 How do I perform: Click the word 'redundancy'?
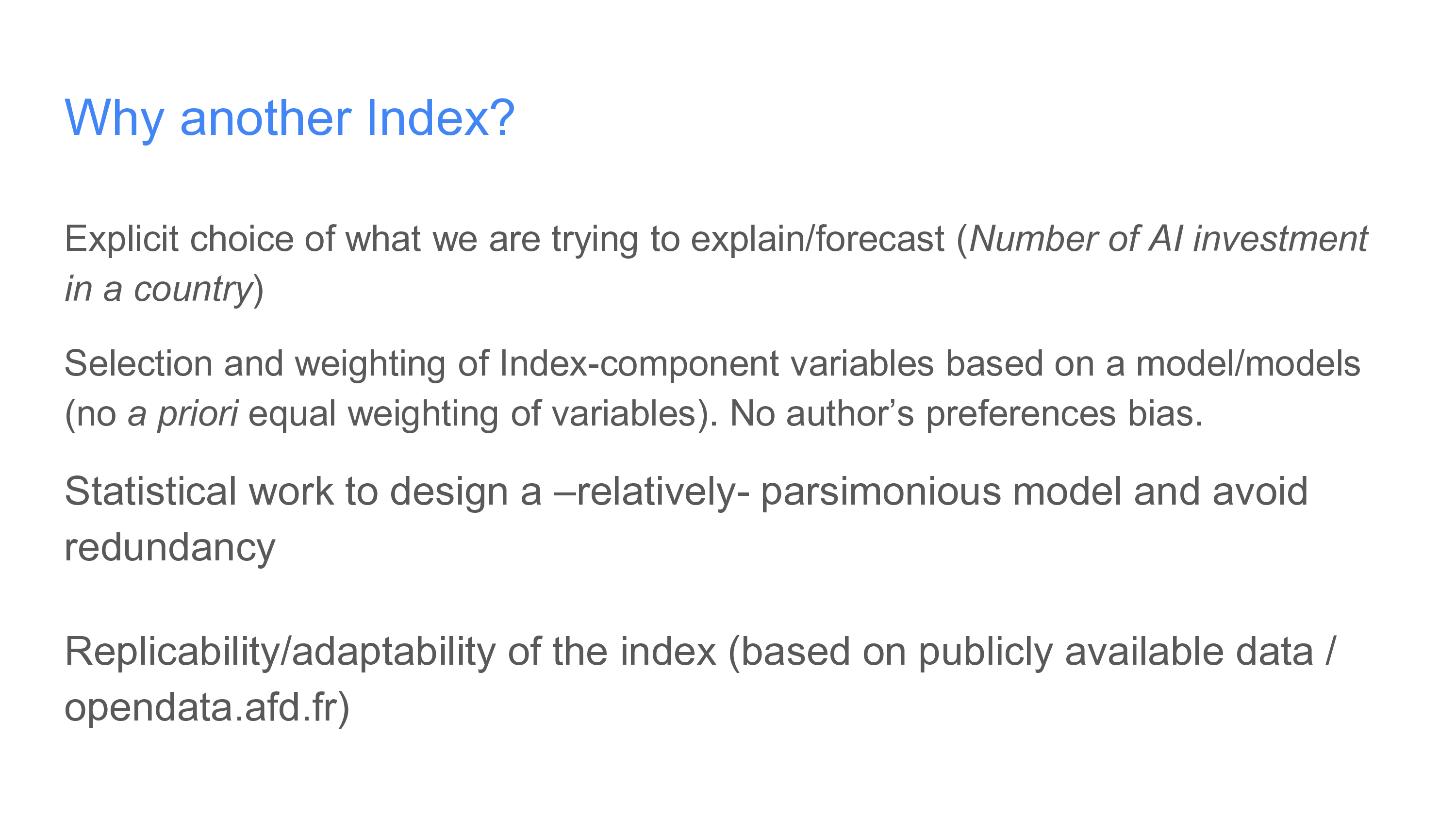pos(169,548)
